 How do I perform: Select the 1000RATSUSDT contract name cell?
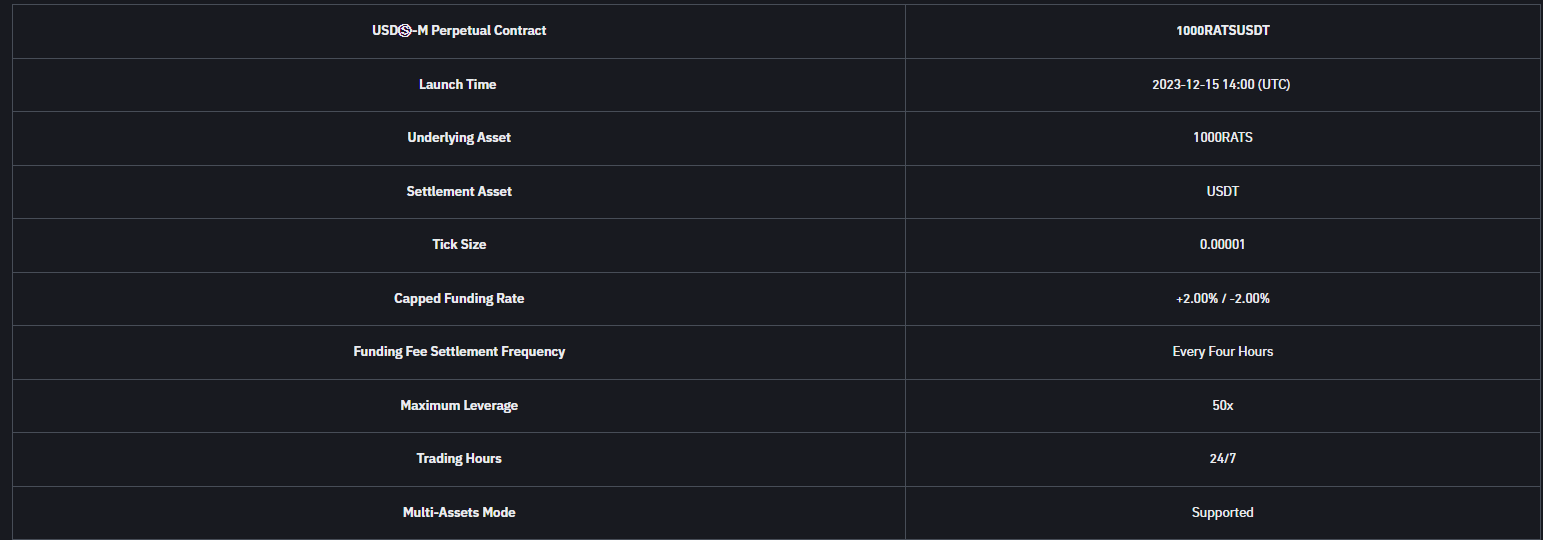1222,30
